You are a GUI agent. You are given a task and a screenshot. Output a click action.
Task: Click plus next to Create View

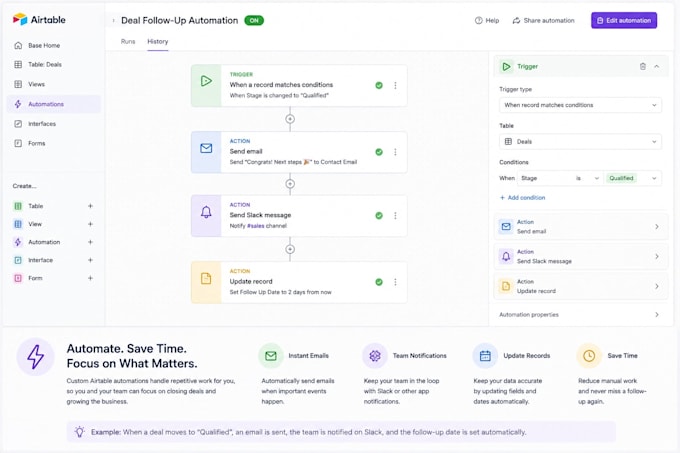pyautogui.click(x=90, y=224)
